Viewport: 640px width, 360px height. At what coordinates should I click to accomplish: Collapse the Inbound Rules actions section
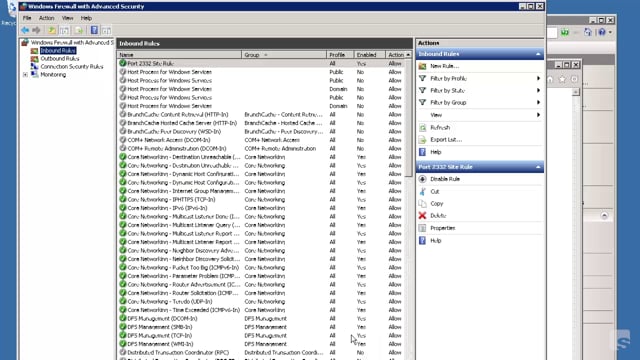click(538, 54)
